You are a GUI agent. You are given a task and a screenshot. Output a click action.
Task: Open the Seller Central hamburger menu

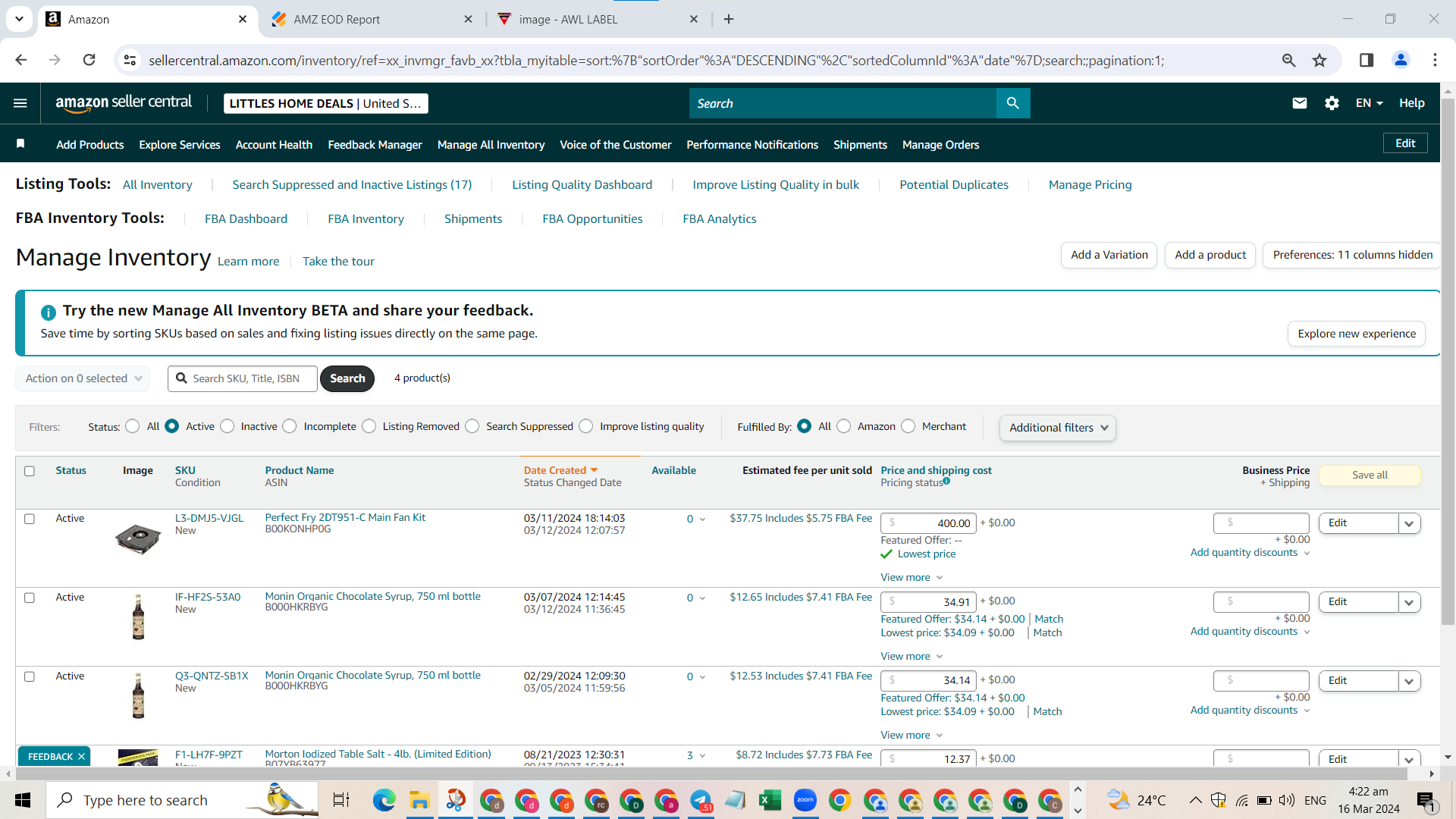pyautogui.click(x=20, y=103)
